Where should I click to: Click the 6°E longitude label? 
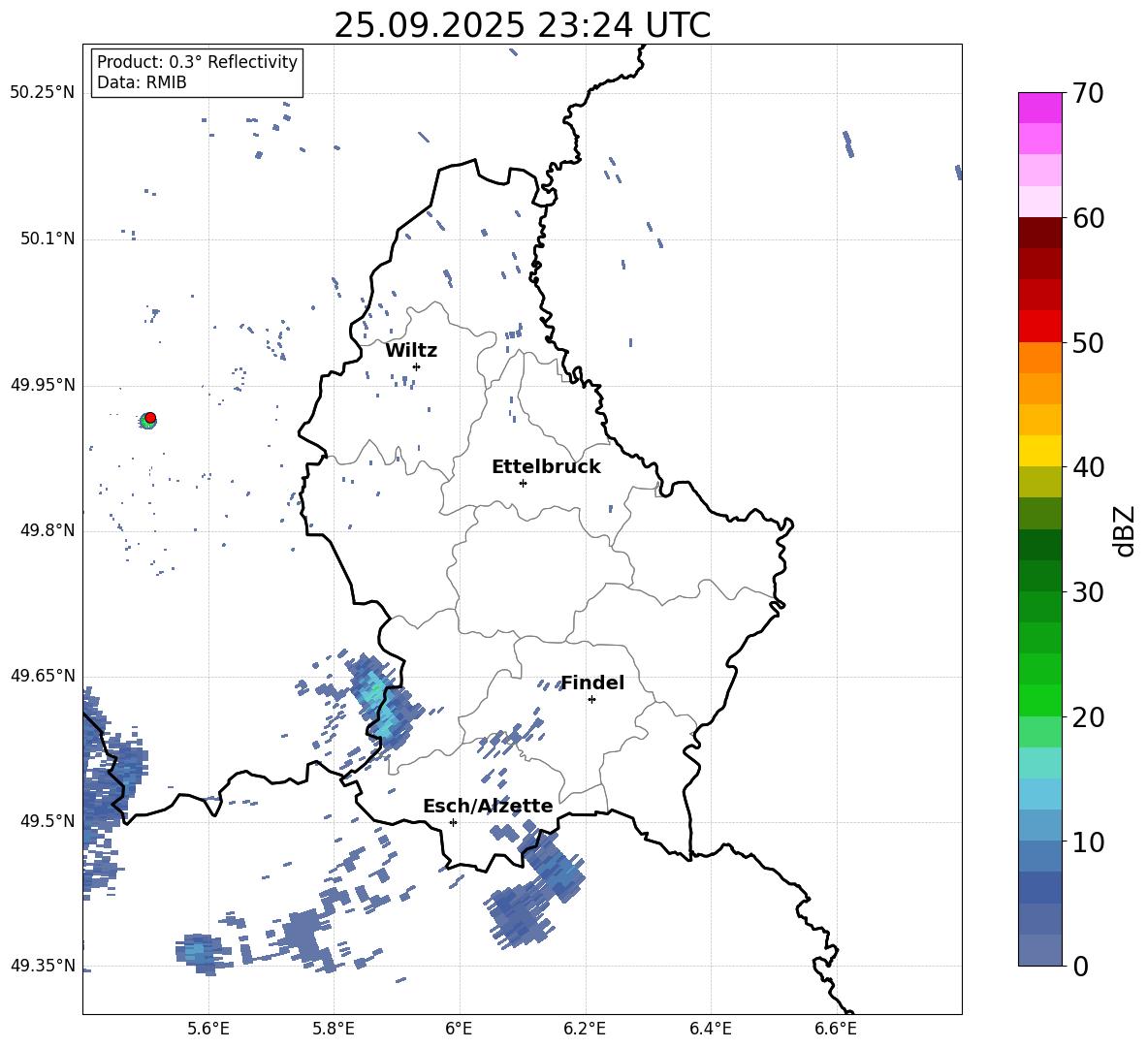459,1029
